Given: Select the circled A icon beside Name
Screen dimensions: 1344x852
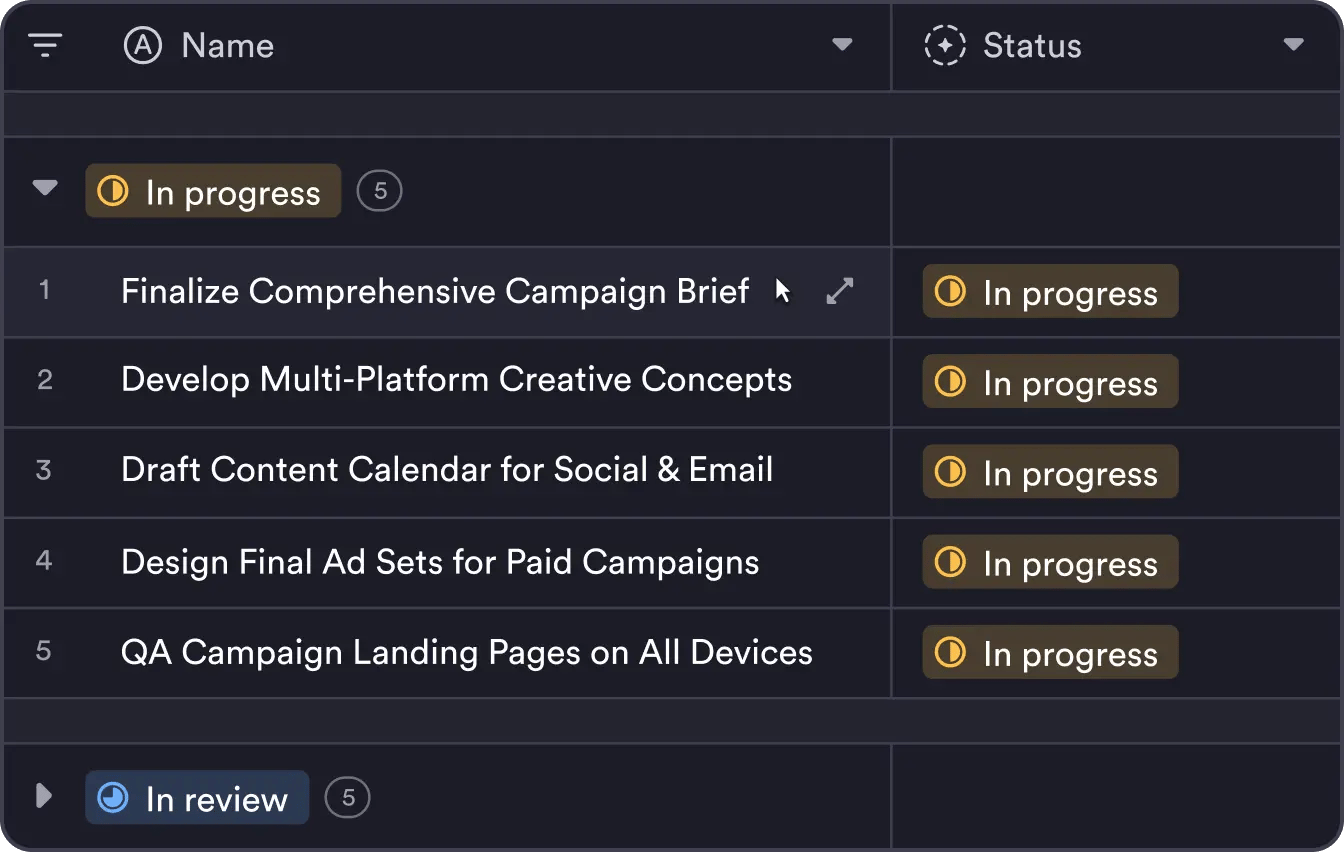Looking at the screenshot, I should [141, 45].
